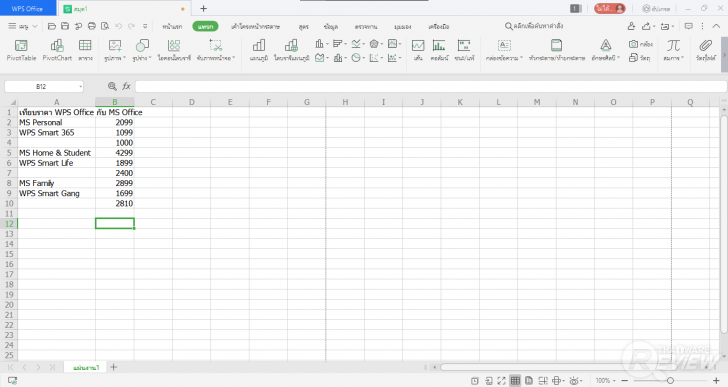The height and width of the screenshot is (387, 728).
Task: Open a new tab with plus button
Action: tap(203, 8)
